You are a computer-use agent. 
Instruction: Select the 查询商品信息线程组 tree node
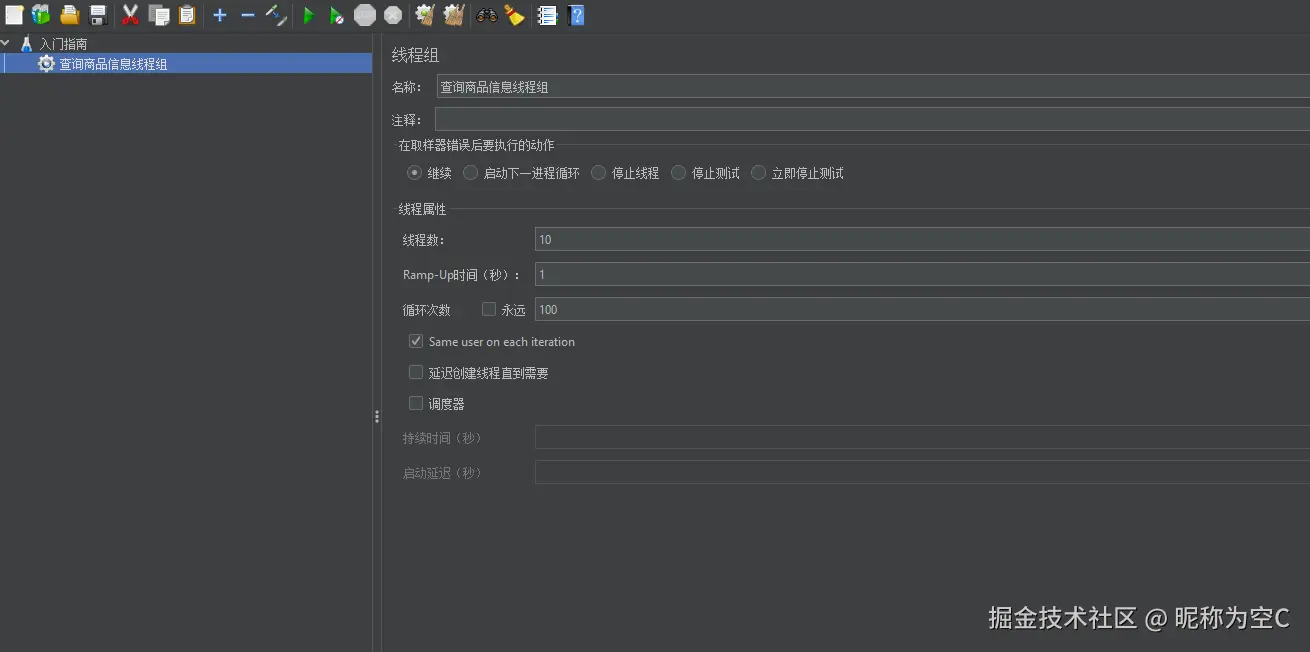click(x=113, y=63)
